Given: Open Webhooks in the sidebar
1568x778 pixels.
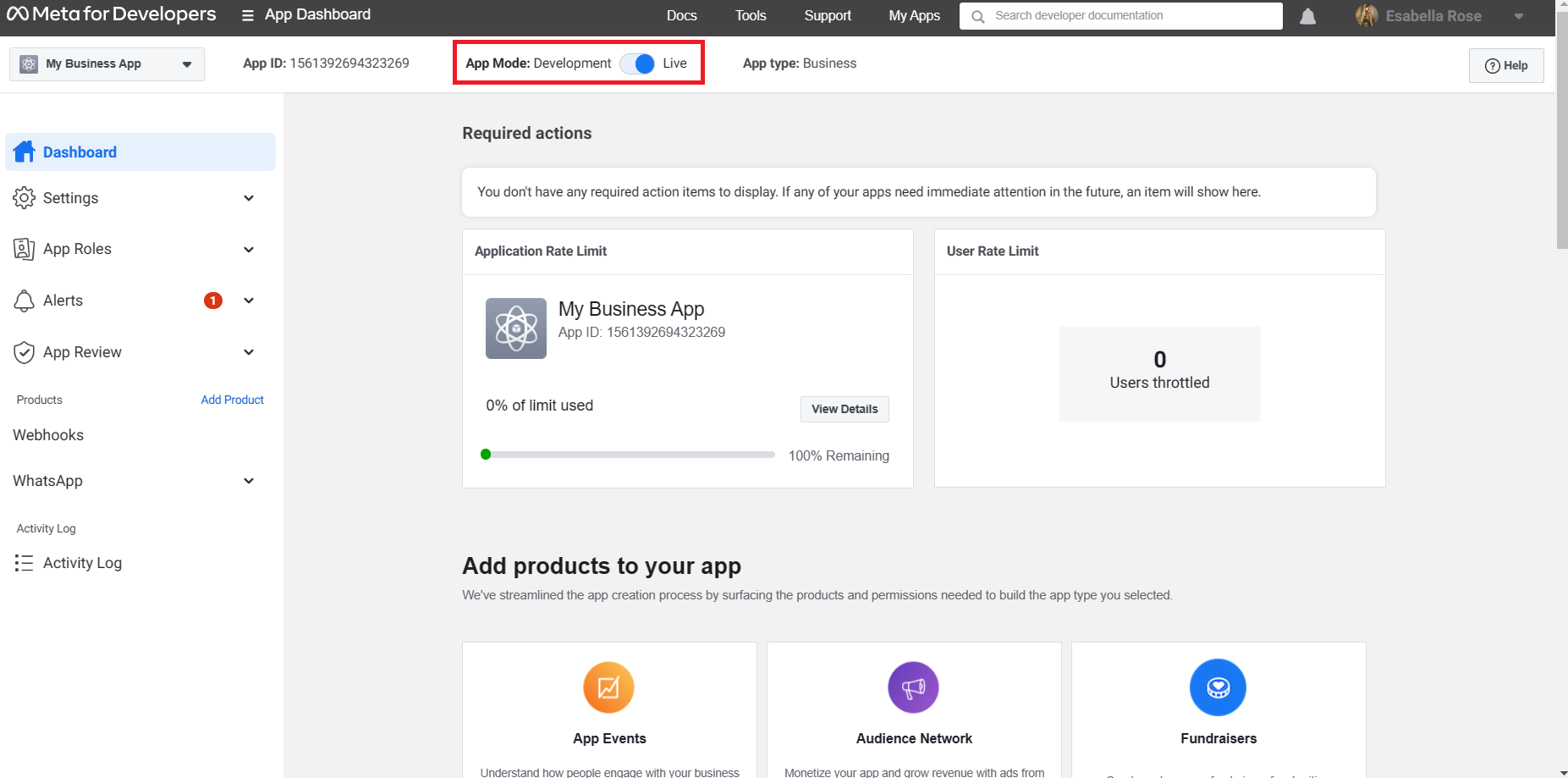Looking at the screenshot, I should pyautogui.click(x=48, y=435).
